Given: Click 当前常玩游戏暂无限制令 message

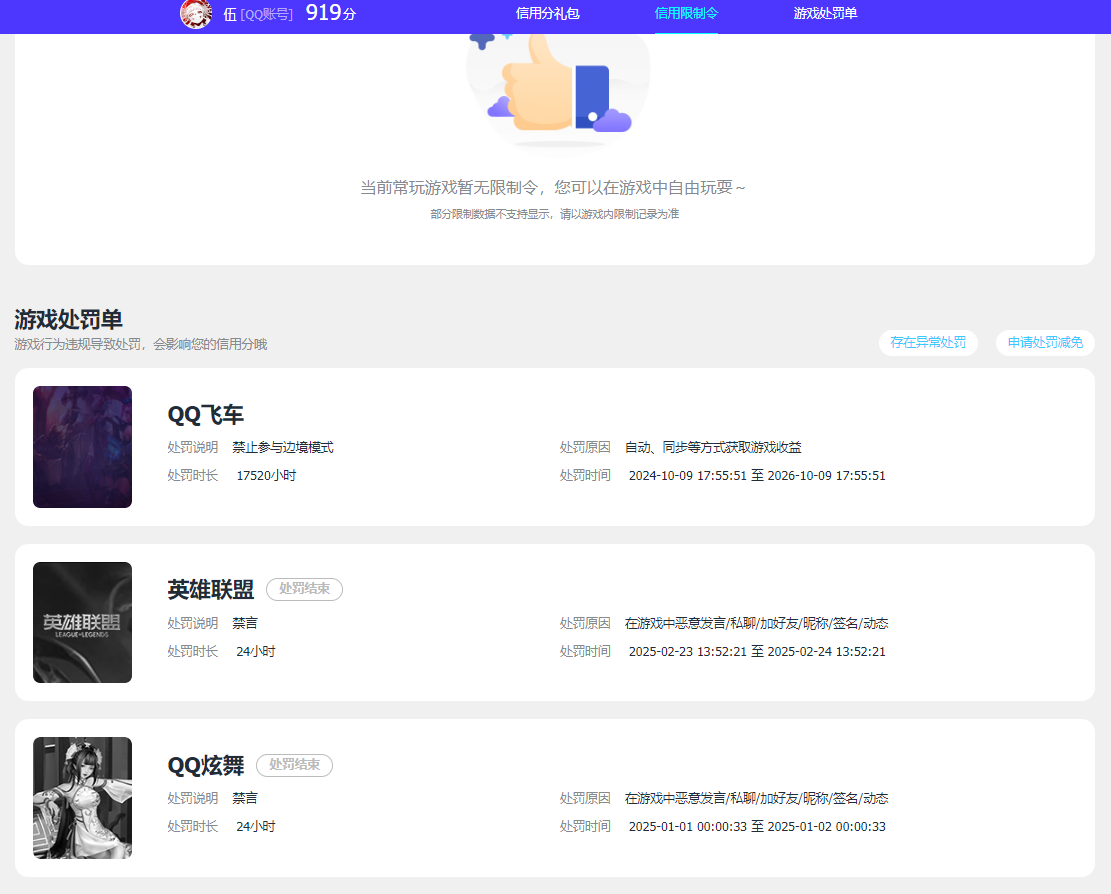Looking at the screenshot, I should (553, 188).
